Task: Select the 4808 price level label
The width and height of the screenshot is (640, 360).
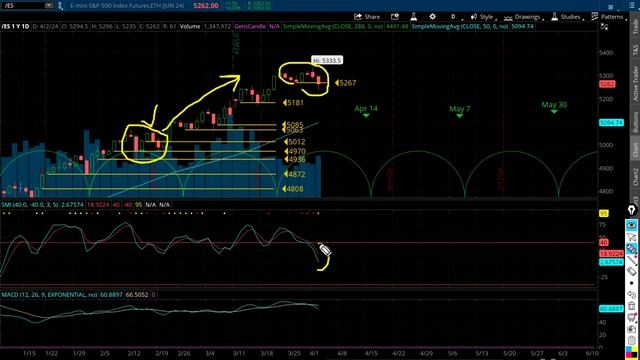Action: coord(293,189)
